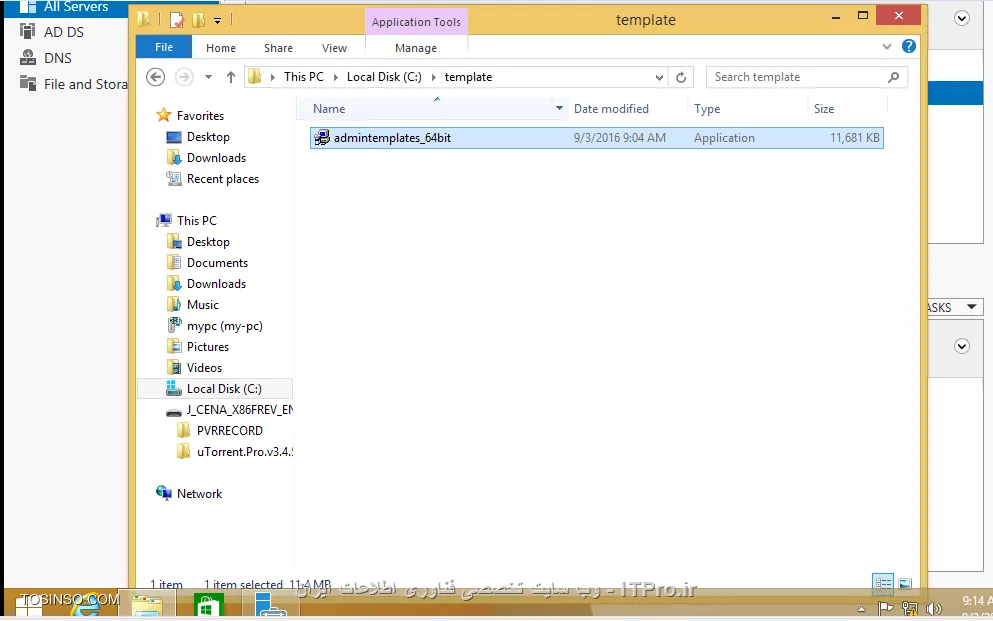Viewport: 993px width, 621px height.
Task: Select the admintemplates_64bit file
Action: click(x=597, y=138)
